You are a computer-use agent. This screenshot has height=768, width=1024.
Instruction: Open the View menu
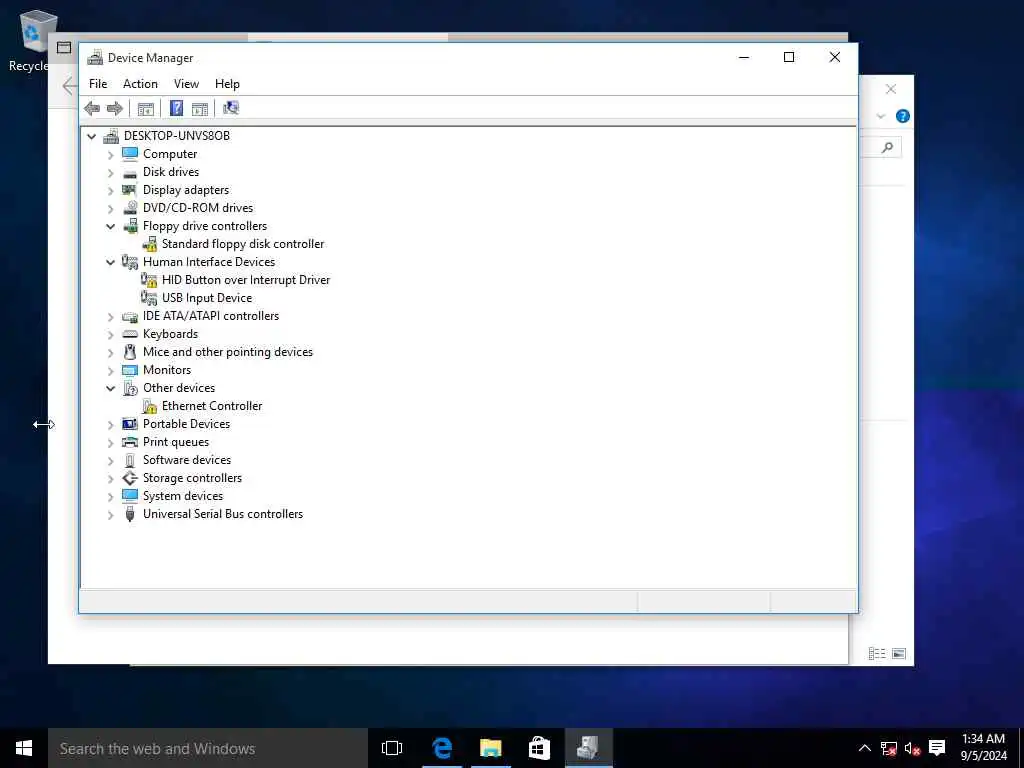[186, 84]
